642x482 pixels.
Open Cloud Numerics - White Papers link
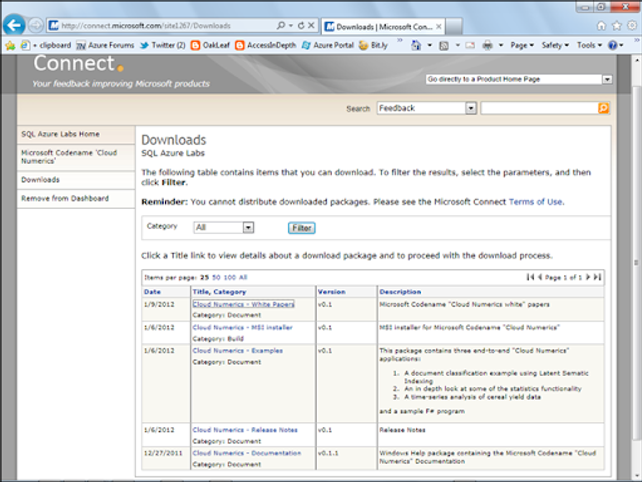243,304
